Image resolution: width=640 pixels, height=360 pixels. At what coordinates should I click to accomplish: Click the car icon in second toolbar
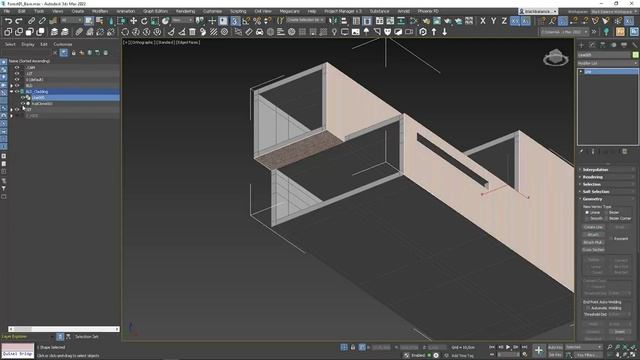pos(260,32)
